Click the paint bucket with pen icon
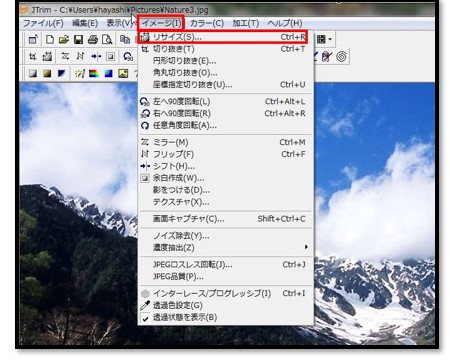The width and height of the screenshot is (450, 360). tap(327, 56)
